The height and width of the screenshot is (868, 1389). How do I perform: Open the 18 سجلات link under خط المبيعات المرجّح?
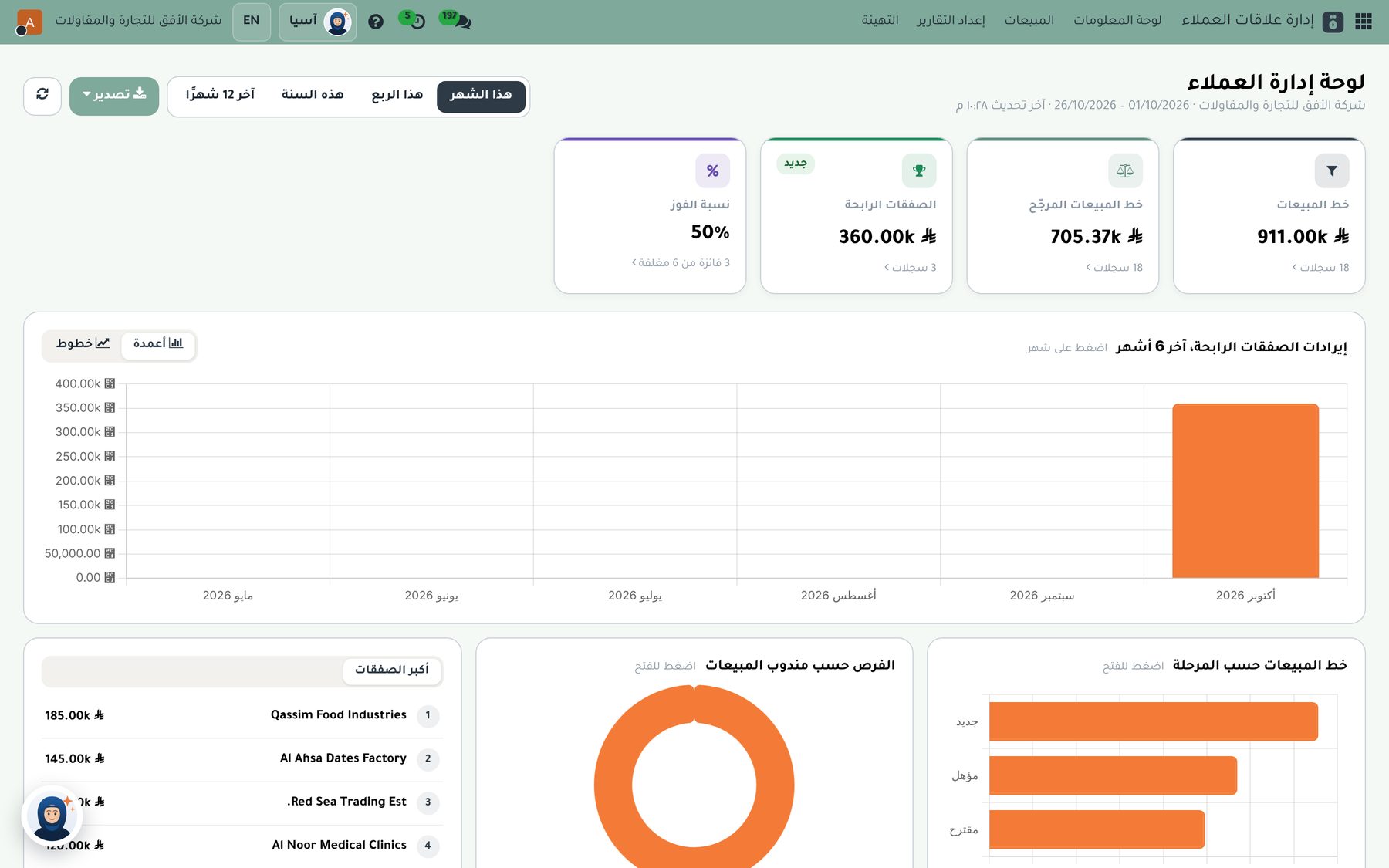pos(1114,268)
